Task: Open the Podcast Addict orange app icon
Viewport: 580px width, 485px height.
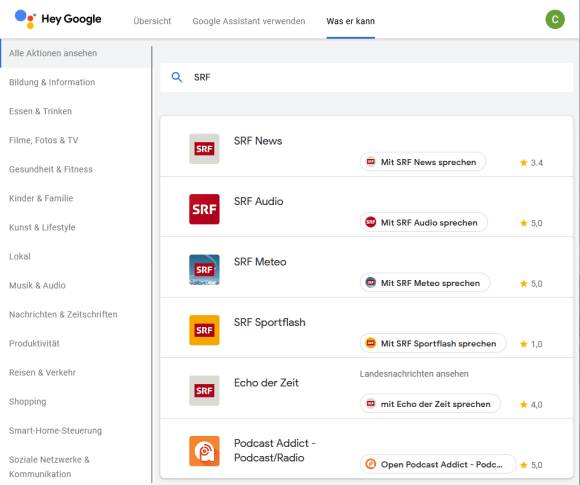Action: click(x=204, y=451)
